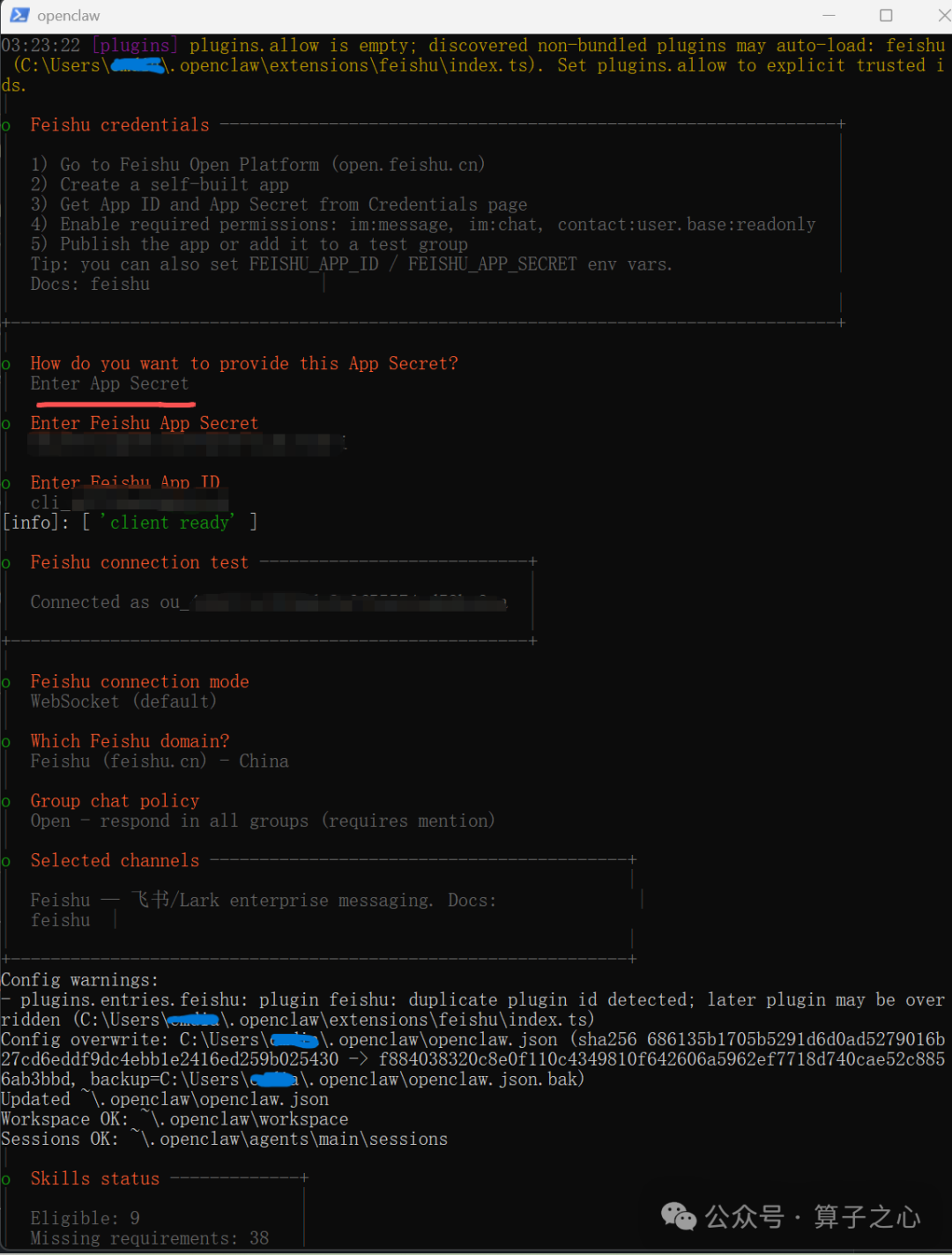Click the 'Enter App Secret' answer line
The width and height of the screenshot is (952, 1255).
click(x=109, y=383)
